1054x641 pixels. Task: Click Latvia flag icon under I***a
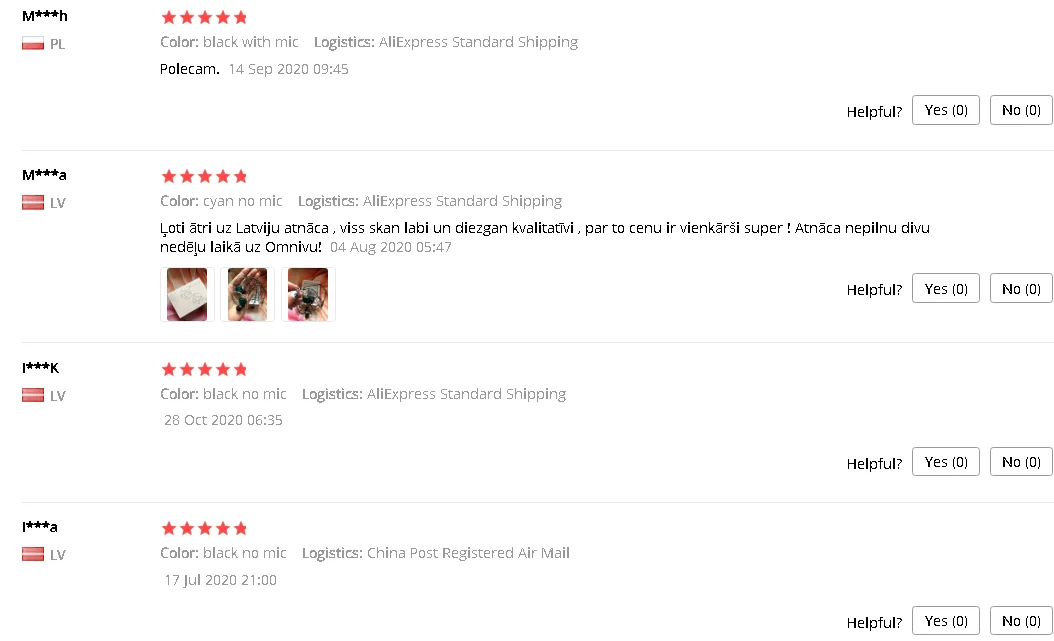(x=33, y=554)
